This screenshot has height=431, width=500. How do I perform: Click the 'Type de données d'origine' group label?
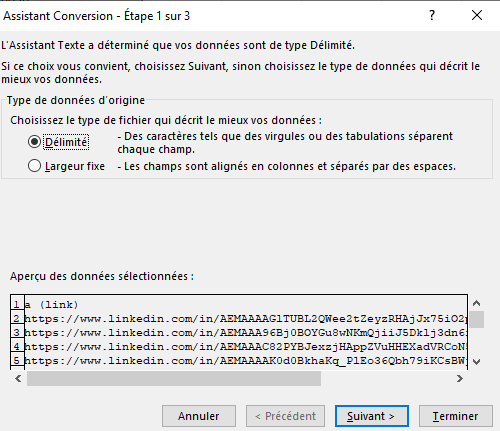[76, 100]
